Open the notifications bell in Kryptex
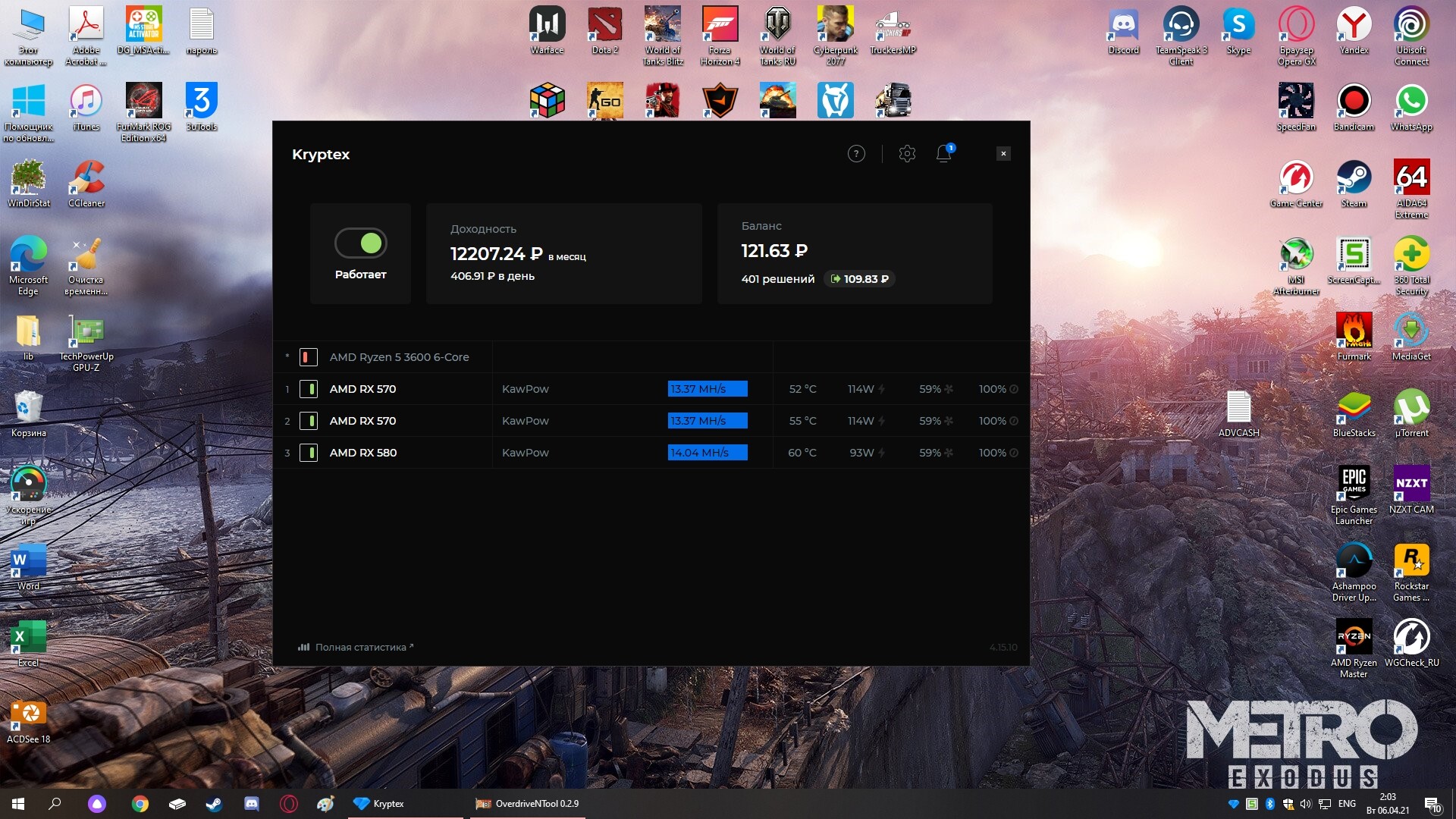This screenshot has width=1456, height=819. [943, 154]
